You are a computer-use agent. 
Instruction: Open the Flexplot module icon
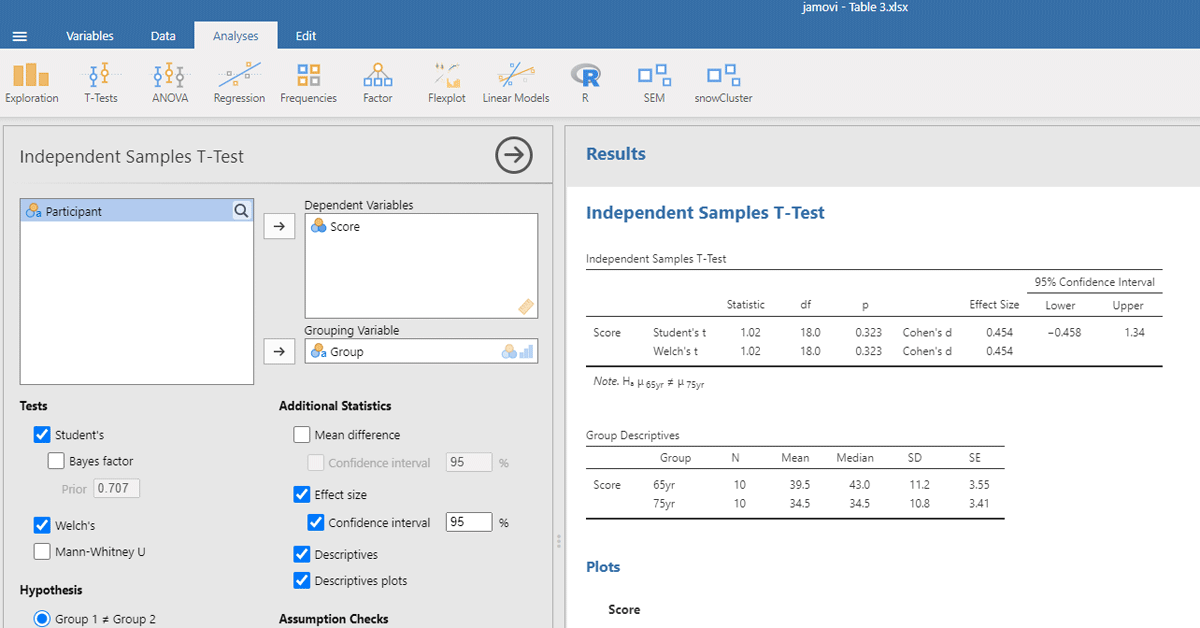tap(446, 82)
